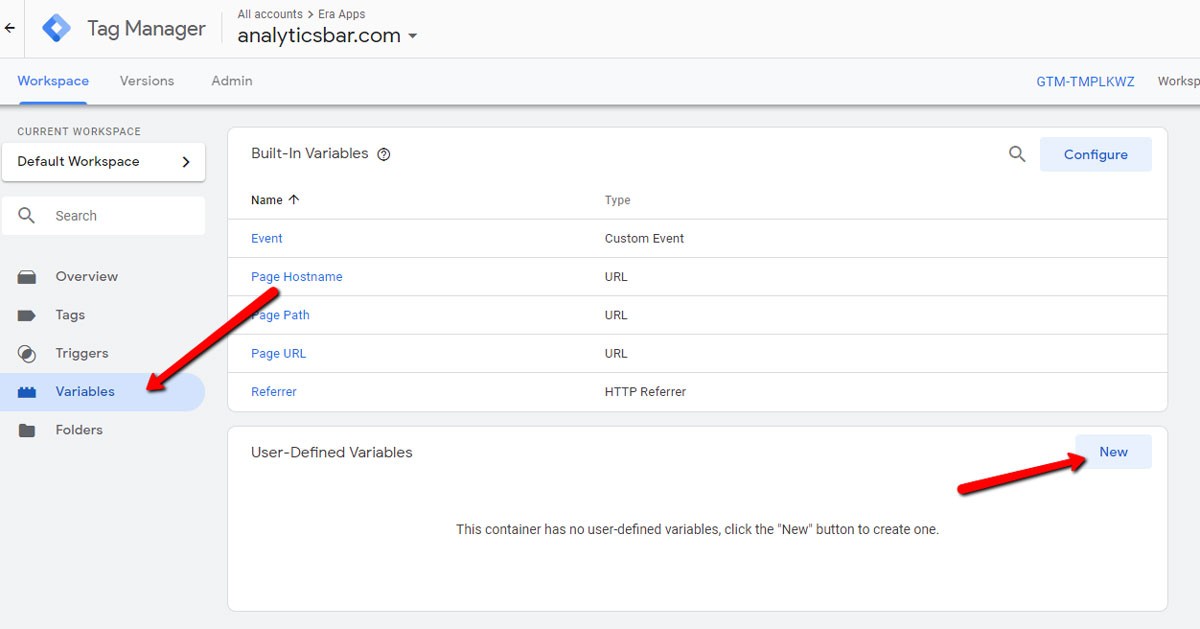
Task: Click the GTM-TMPLKWZ container ID link
Action: 1085,81
